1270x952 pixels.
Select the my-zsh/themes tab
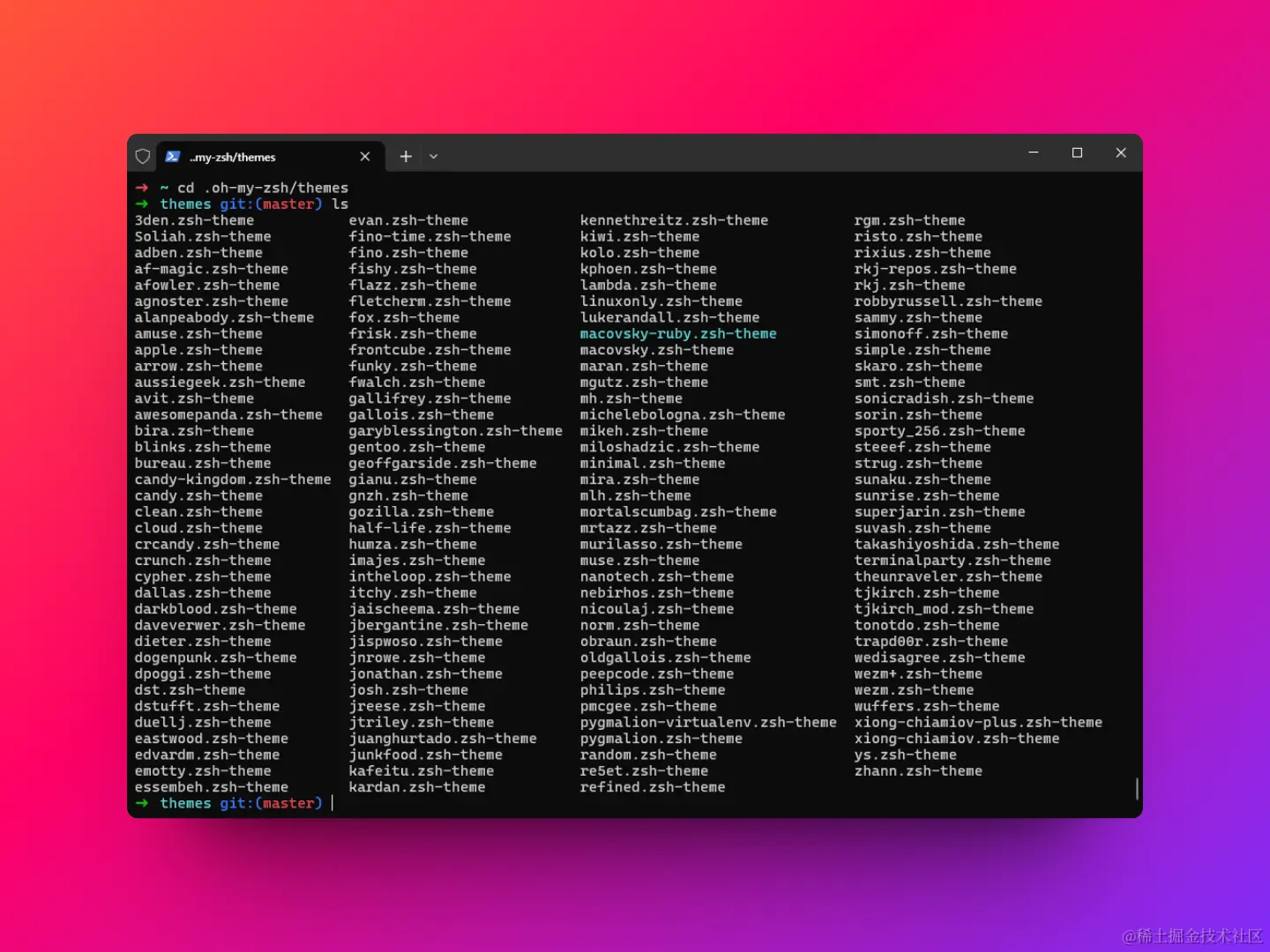click(x=270, y=157)
